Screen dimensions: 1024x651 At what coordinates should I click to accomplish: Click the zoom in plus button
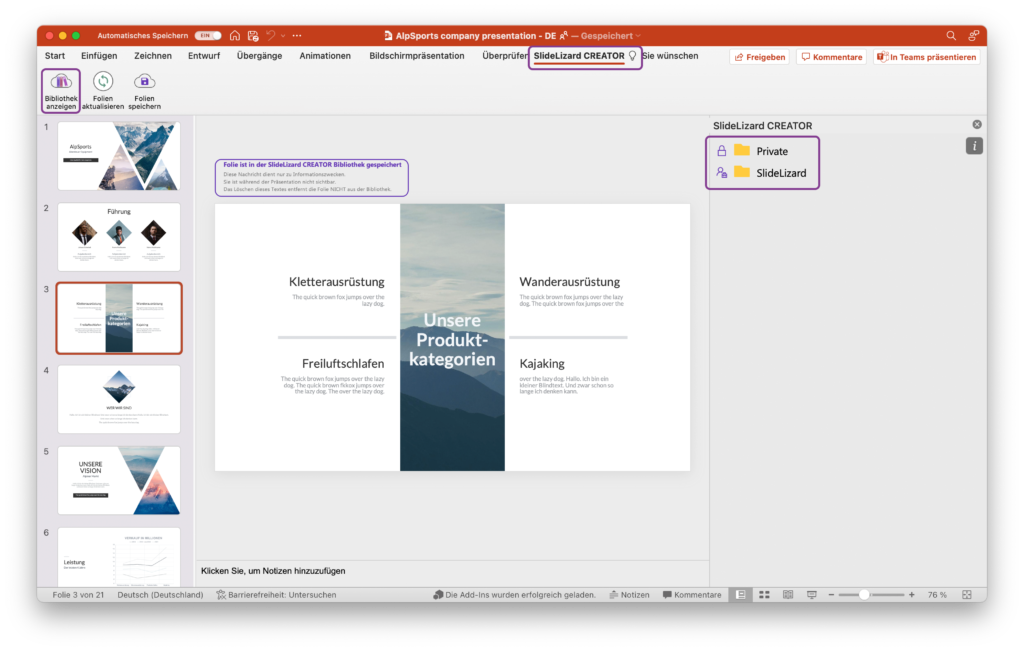pyautogui.click(x=912, y=595)
